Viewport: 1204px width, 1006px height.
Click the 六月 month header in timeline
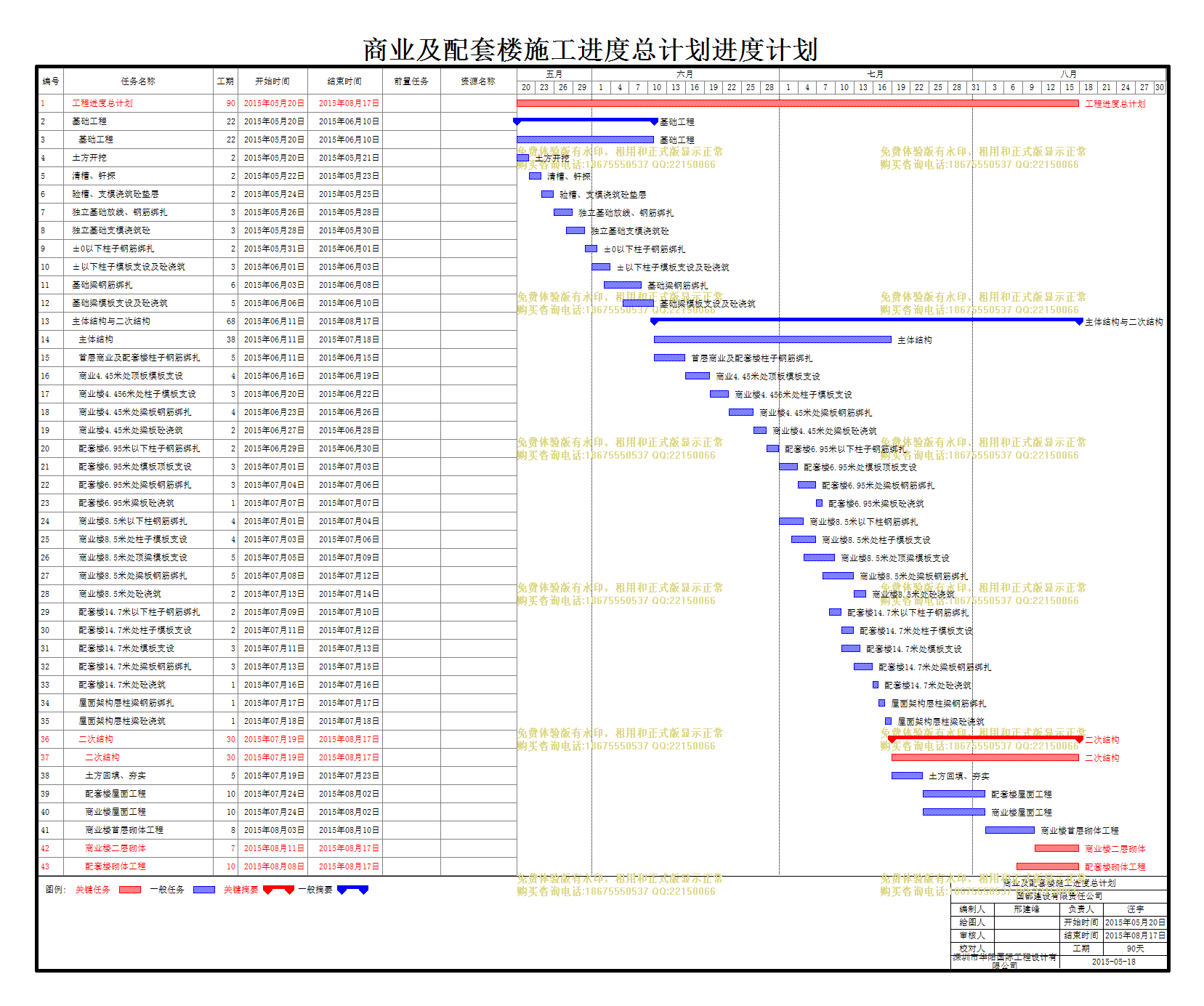[684, 74]
